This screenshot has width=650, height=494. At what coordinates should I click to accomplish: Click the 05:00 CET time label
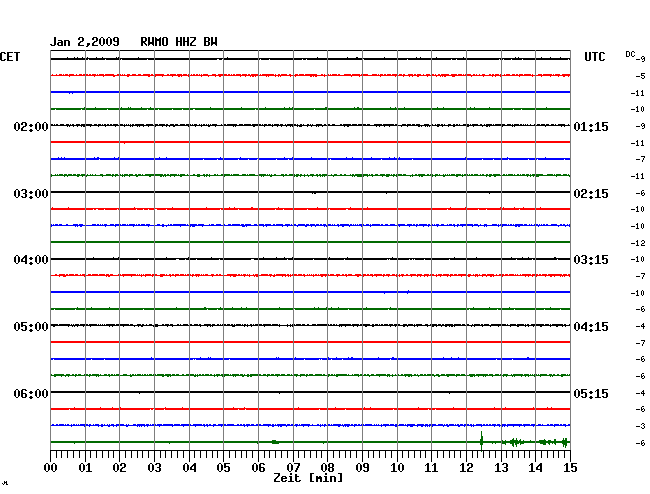(31, 327)
